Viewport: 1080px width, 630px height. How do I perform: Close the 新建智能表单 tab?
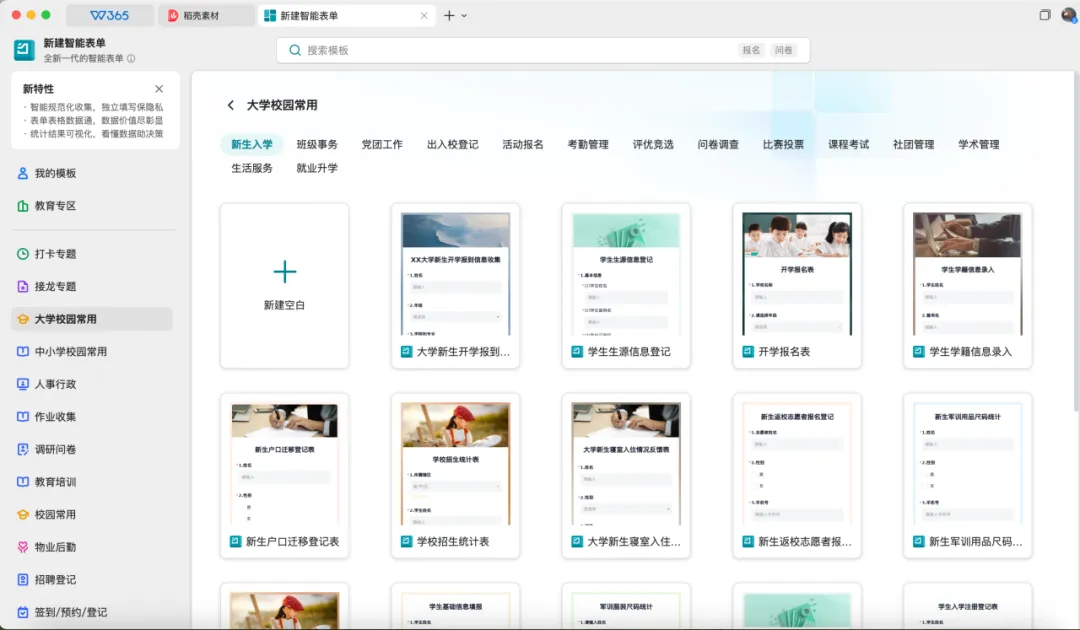click(424, 16)
